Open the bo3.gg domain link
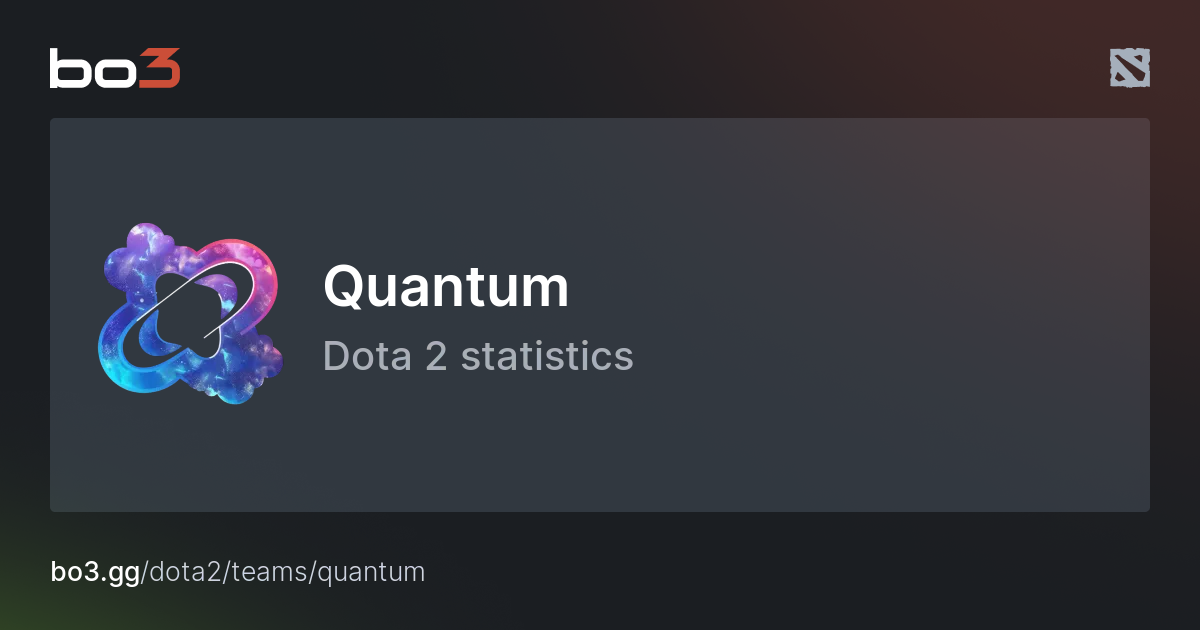The width and height of the screenshot is (1200, 630). pyautogui.click(x=95, y=572)
